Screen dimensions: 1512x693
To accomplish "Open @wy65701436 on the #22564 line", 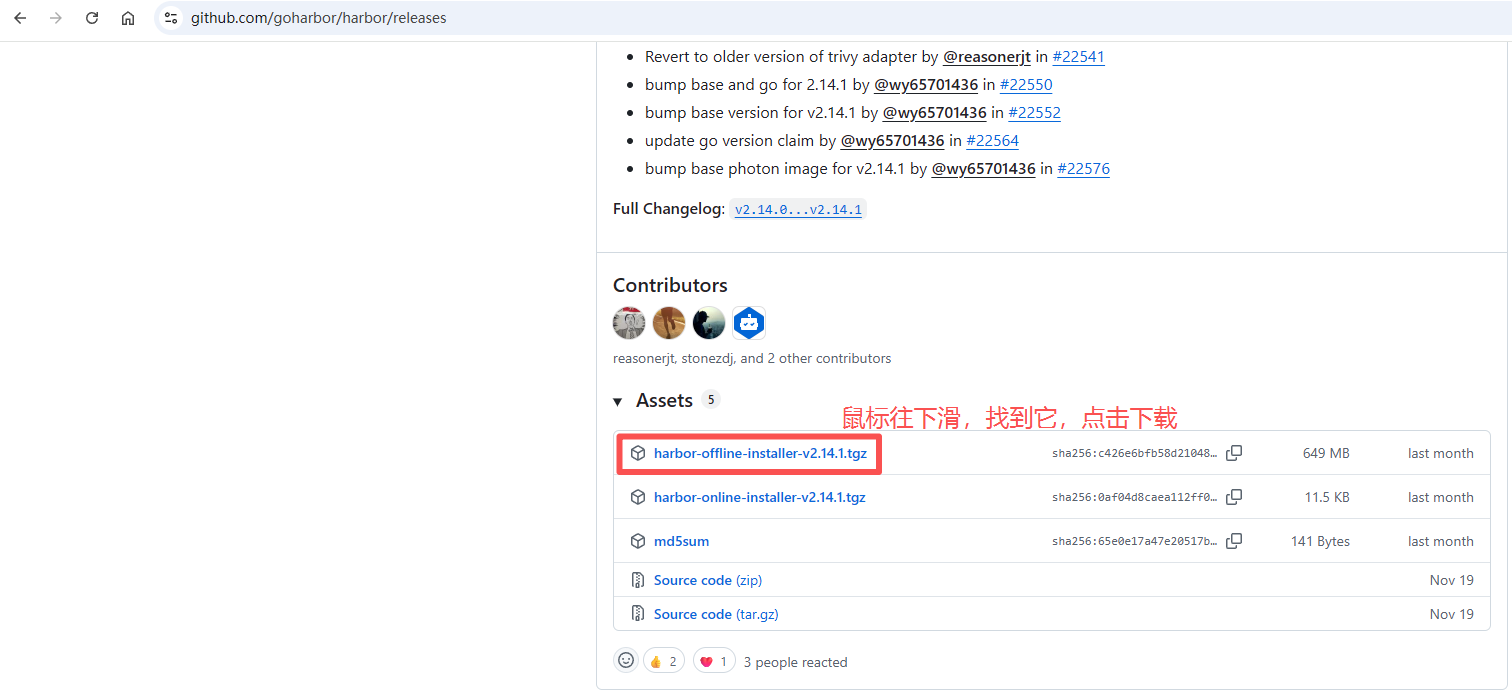I will point(892,141).
